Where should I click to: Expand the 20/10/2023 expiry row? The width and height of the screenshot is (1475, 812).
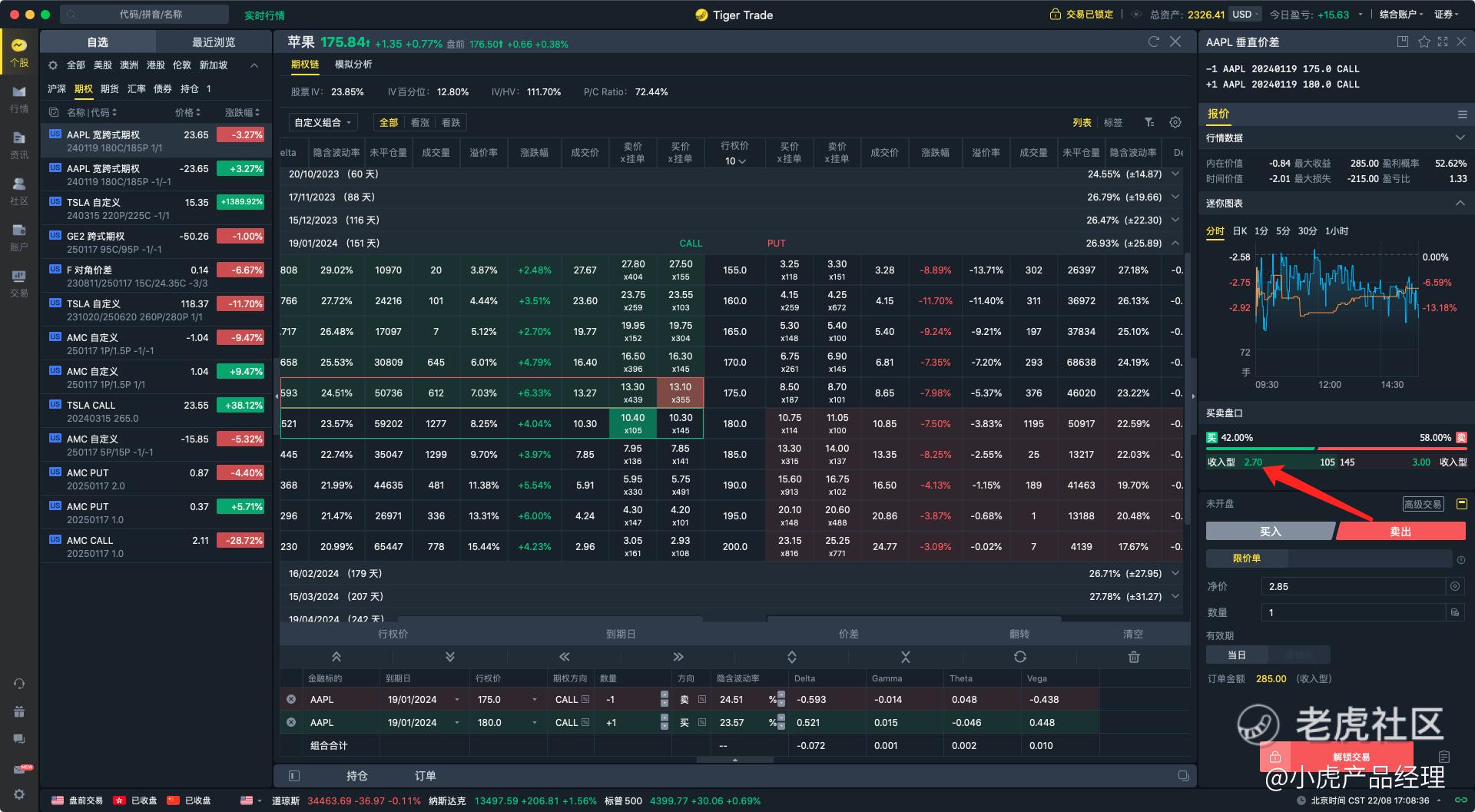[1175, 174]
